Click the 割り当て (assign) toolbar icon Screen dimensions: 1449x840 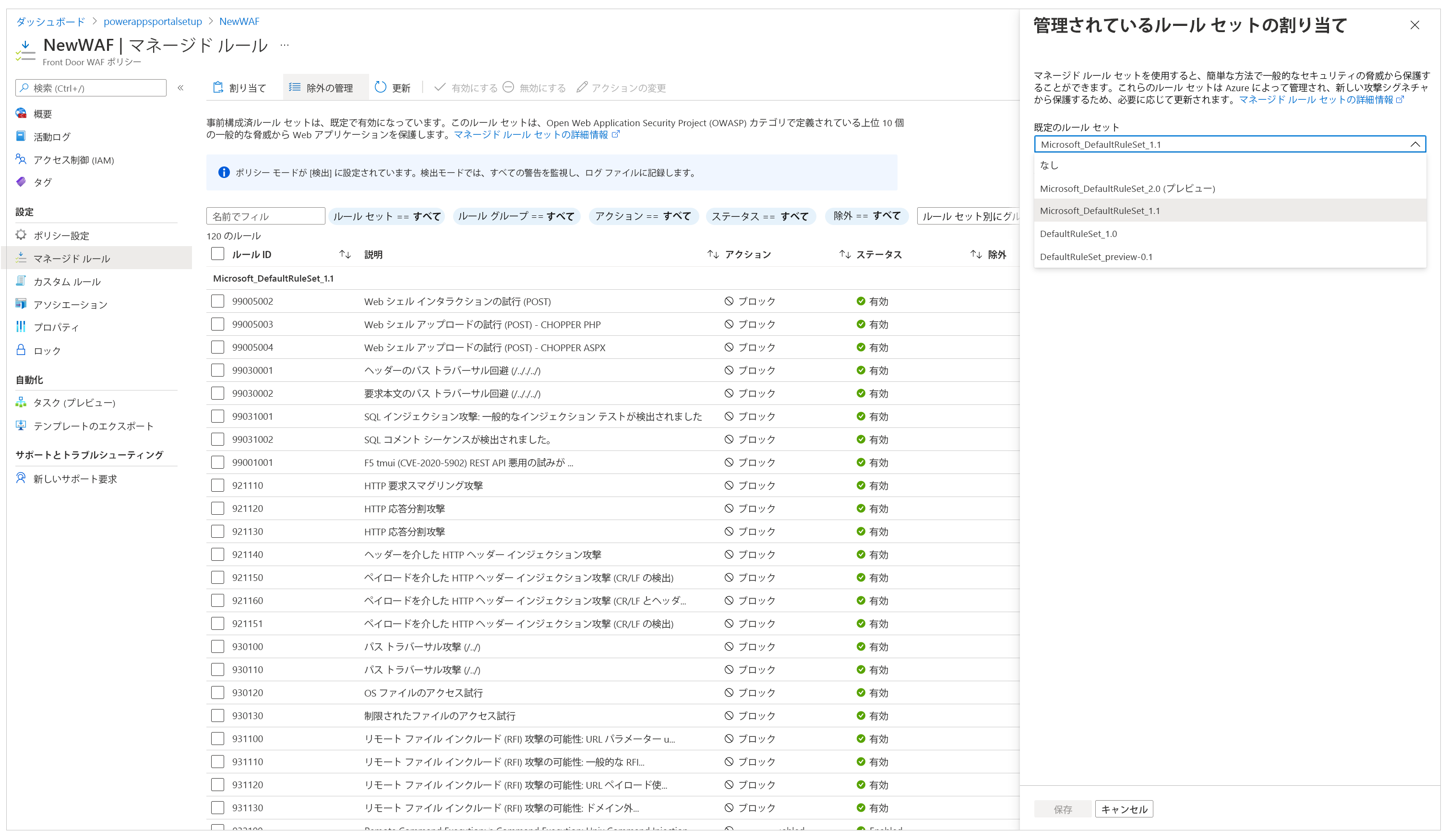click(218, 87)
